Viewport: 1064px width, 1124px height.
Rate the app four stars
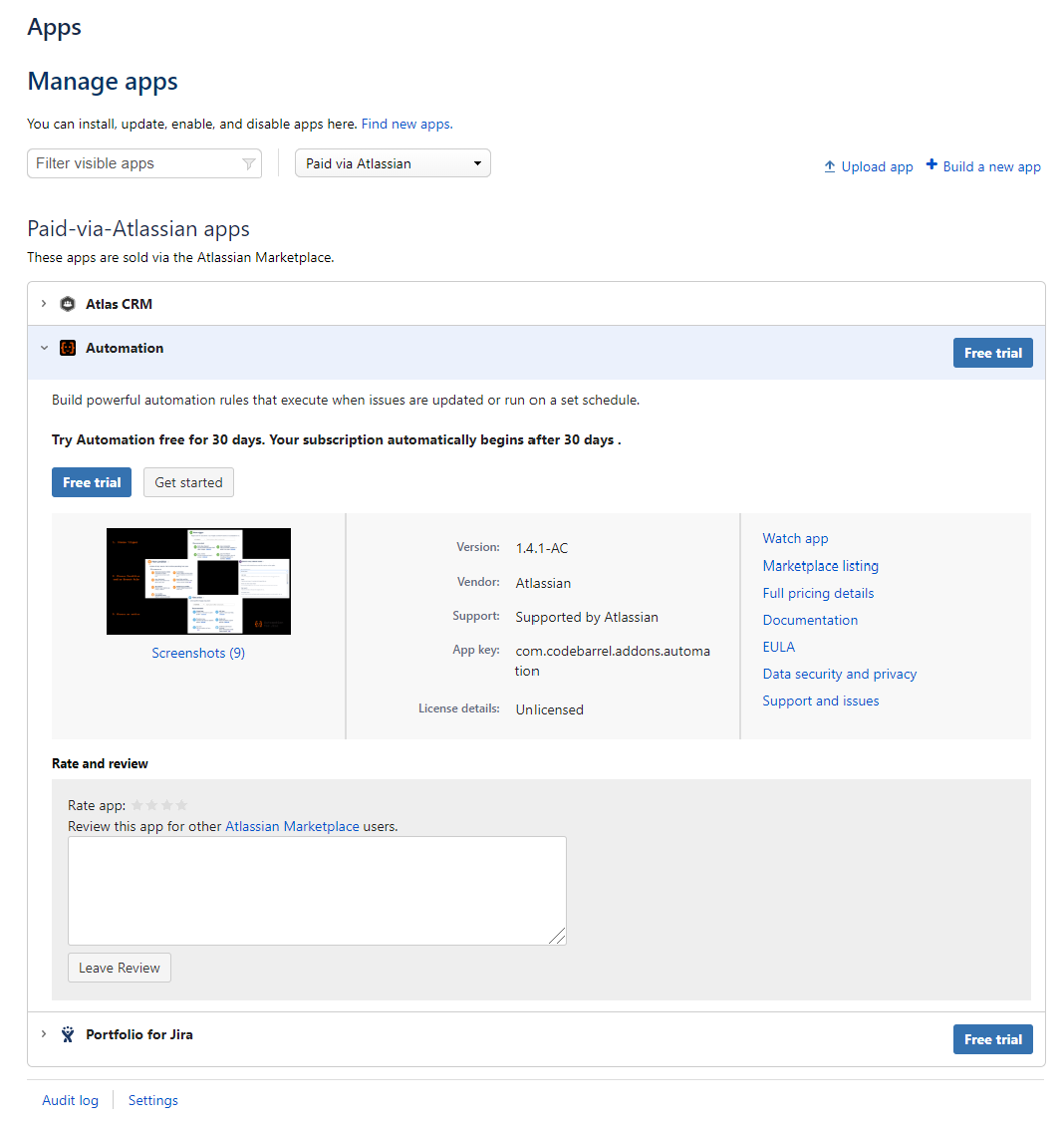(181, 805)
